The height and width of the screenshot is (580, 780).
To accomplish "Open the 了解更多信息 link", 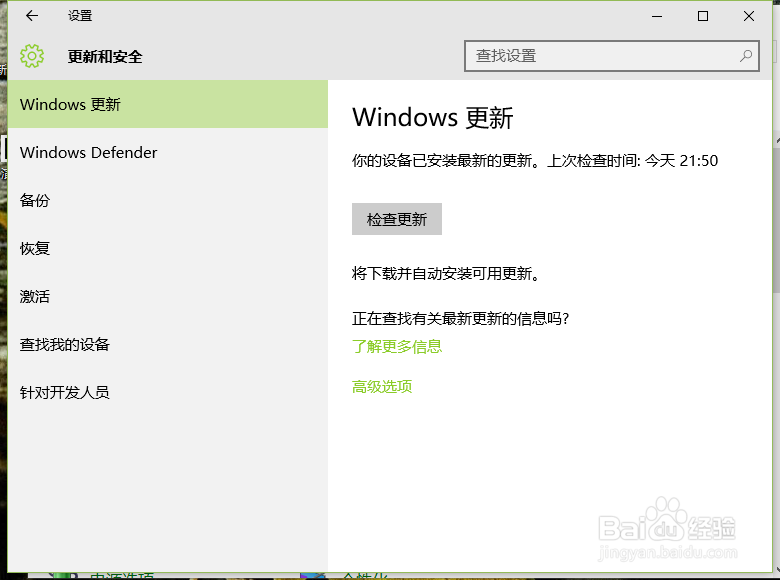I will (396, 346).
